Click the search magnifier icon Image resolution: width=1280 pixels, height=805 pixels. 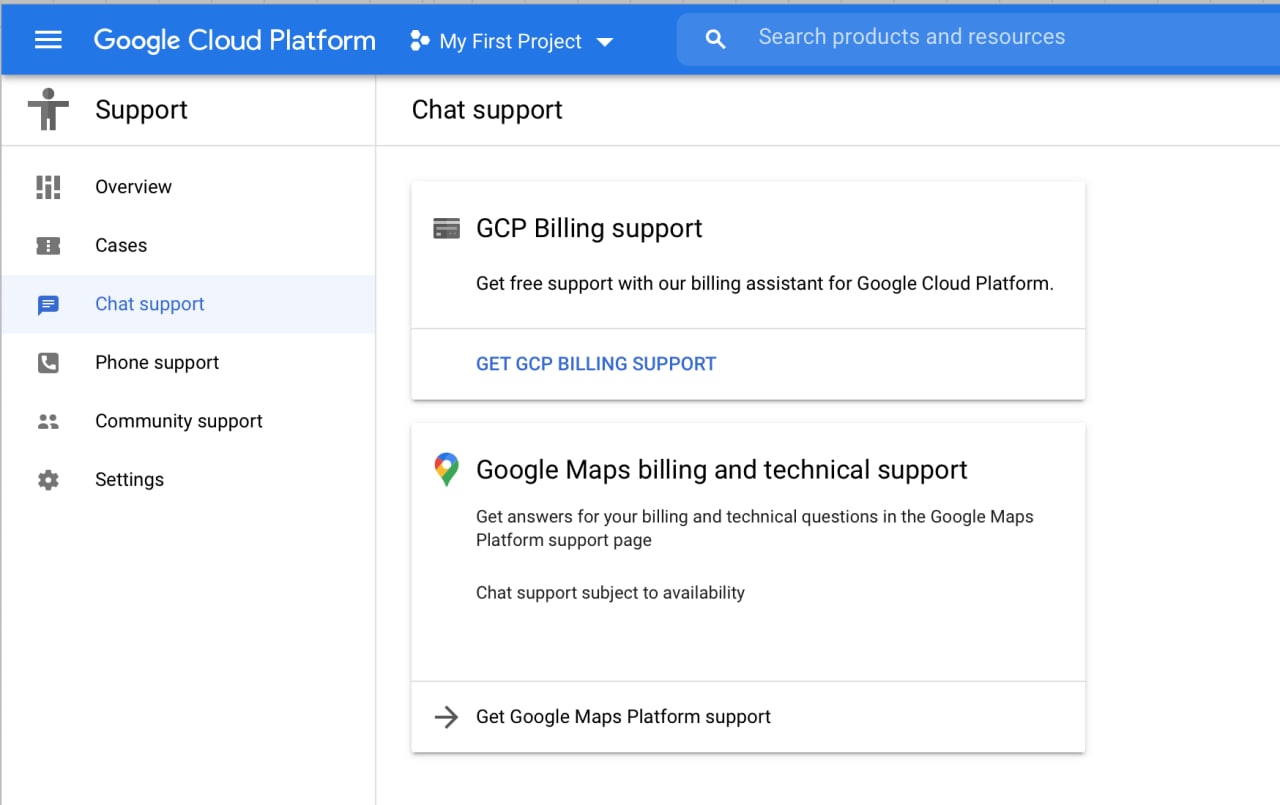pyautogui.click(x=715, y=39)
